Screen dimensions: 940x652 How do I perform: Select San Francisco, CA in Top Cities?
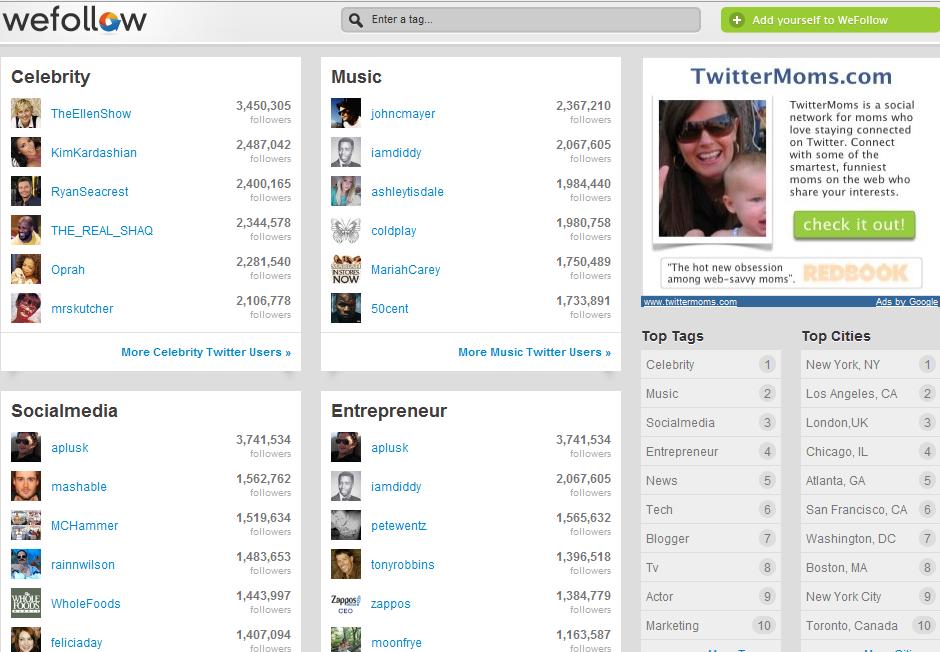point(870,509)
